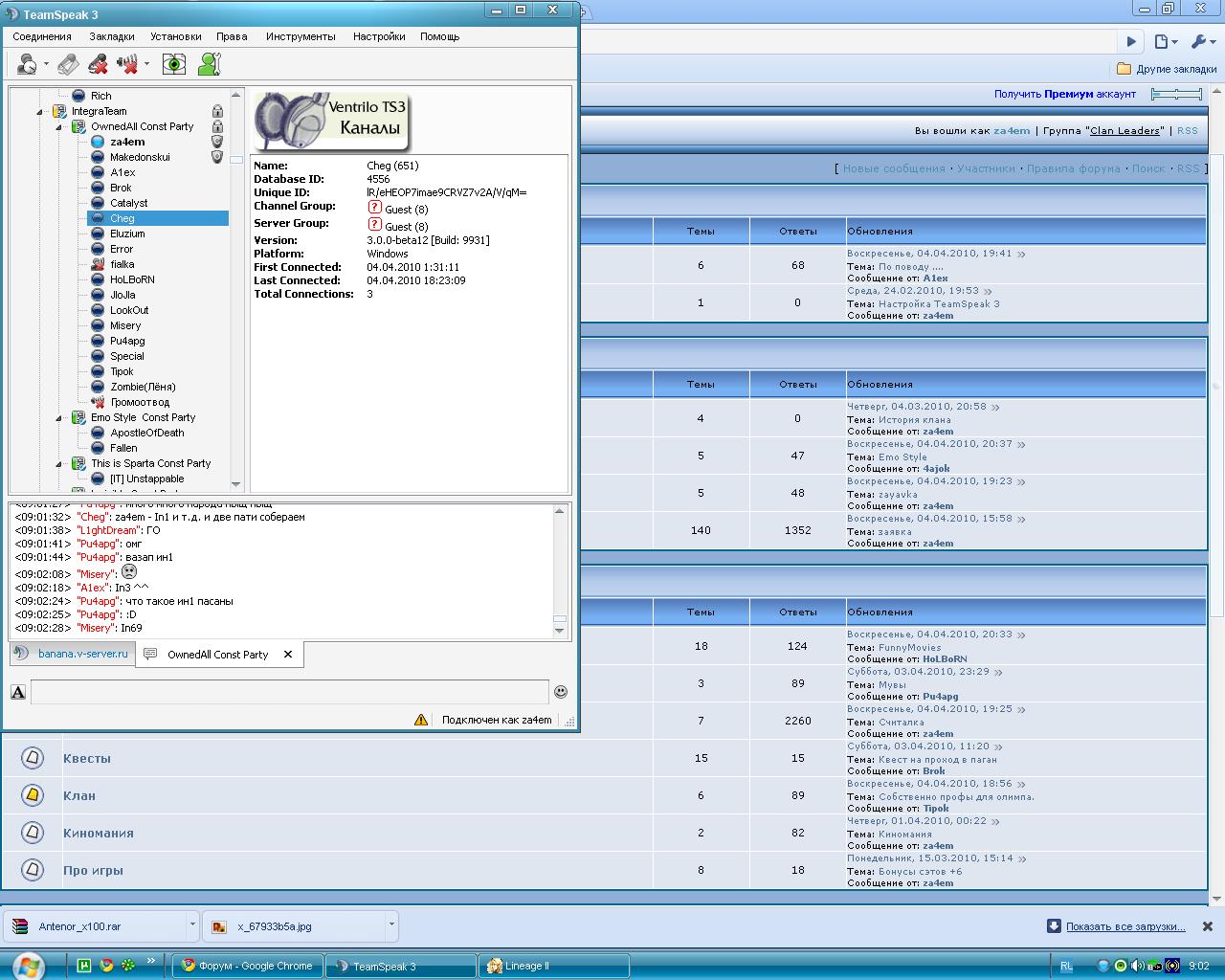This screenshot has width=1225, height=980.
Task: Click the shield badge next to Makedonskui
Action: click(x=217, y=157)
